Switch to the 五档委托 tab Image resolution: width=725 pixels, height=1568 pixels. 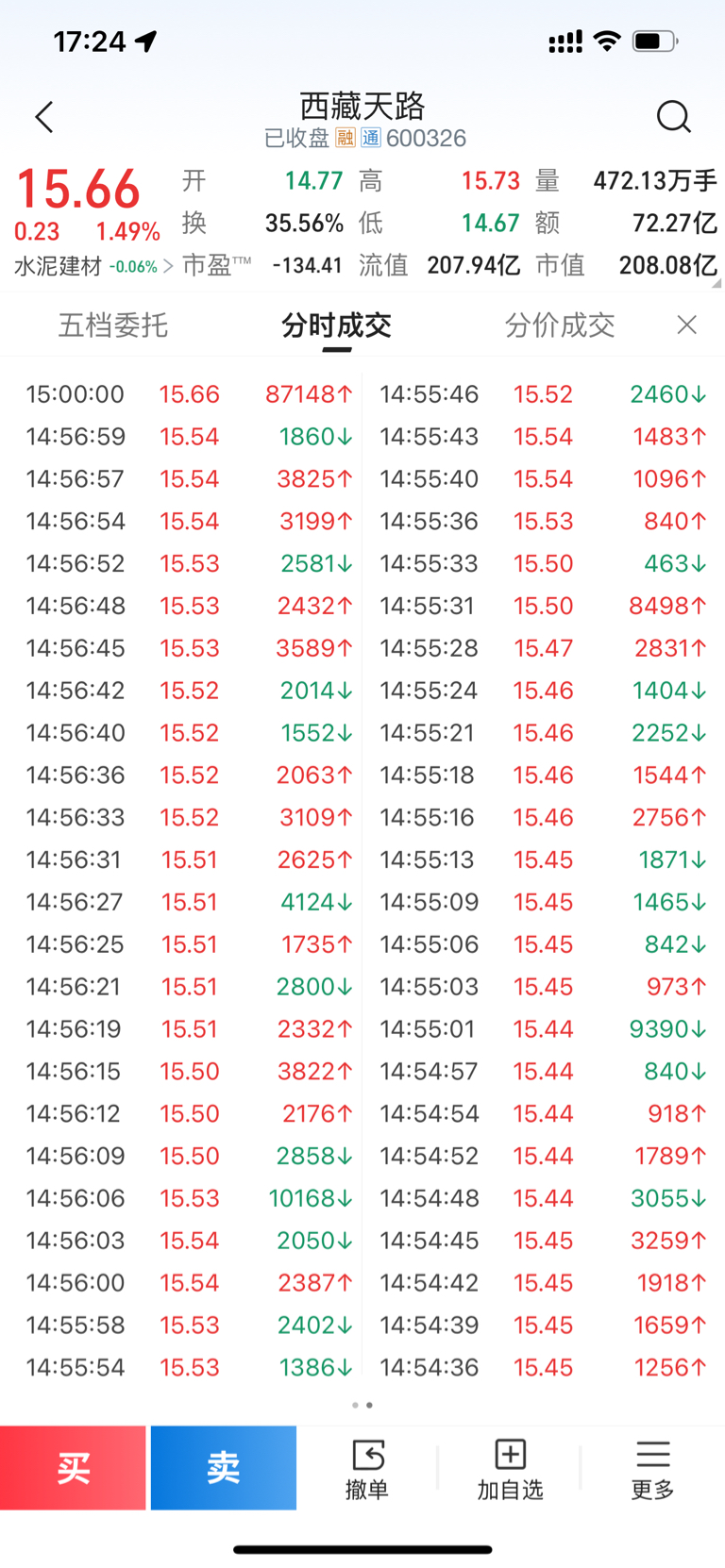[113, 325]
